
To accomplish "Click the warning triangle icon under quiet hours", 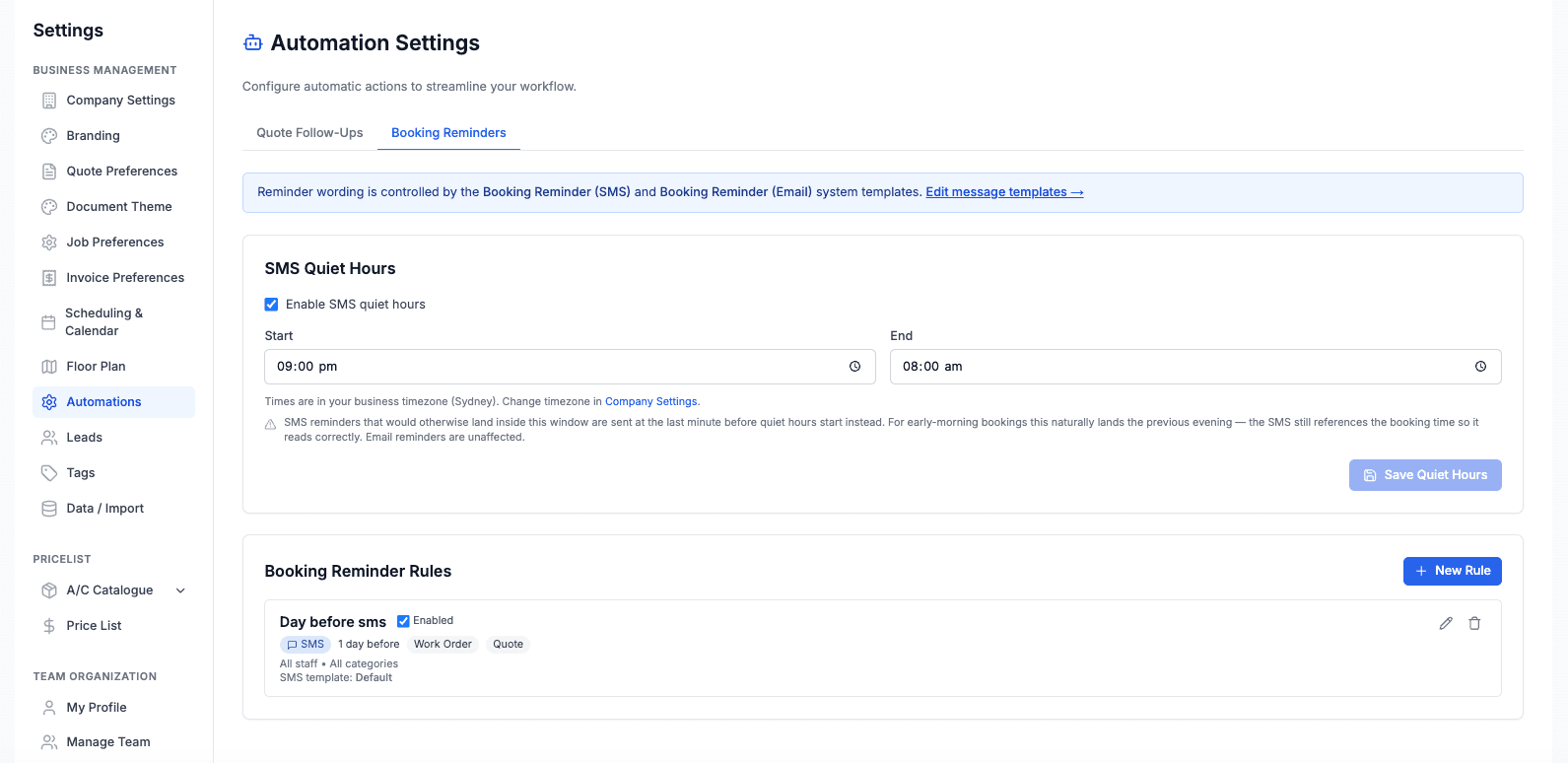I will pyautogui.click(x=270, y=425).
